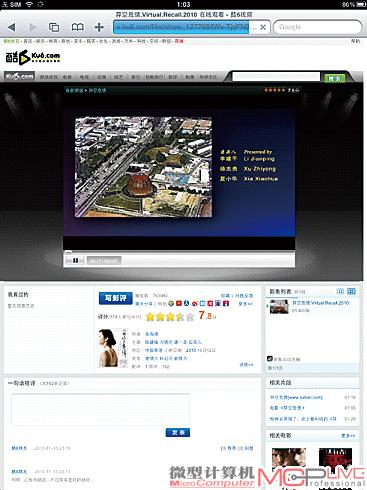This screenshot has width=367, height=490.
Task: Tap the Safari back arrow
Action: [x=12, y=27]
